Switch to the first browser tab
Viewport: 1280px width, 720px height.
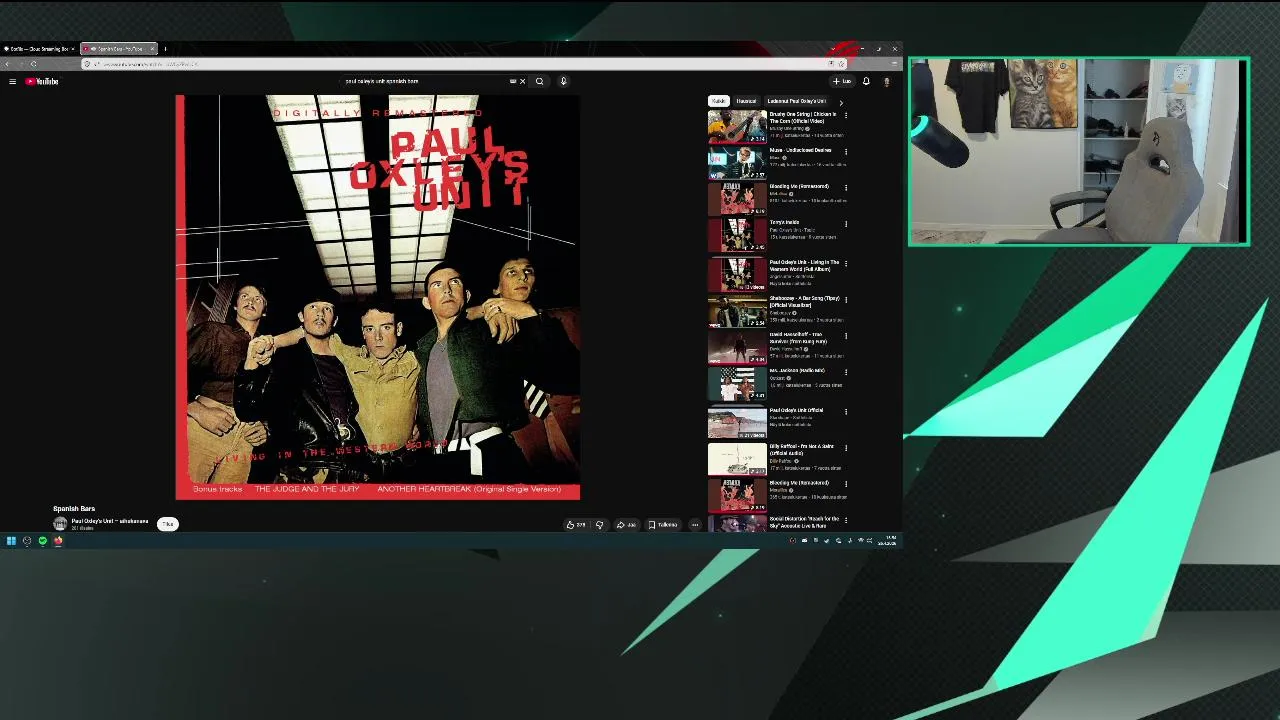[38, 48]
